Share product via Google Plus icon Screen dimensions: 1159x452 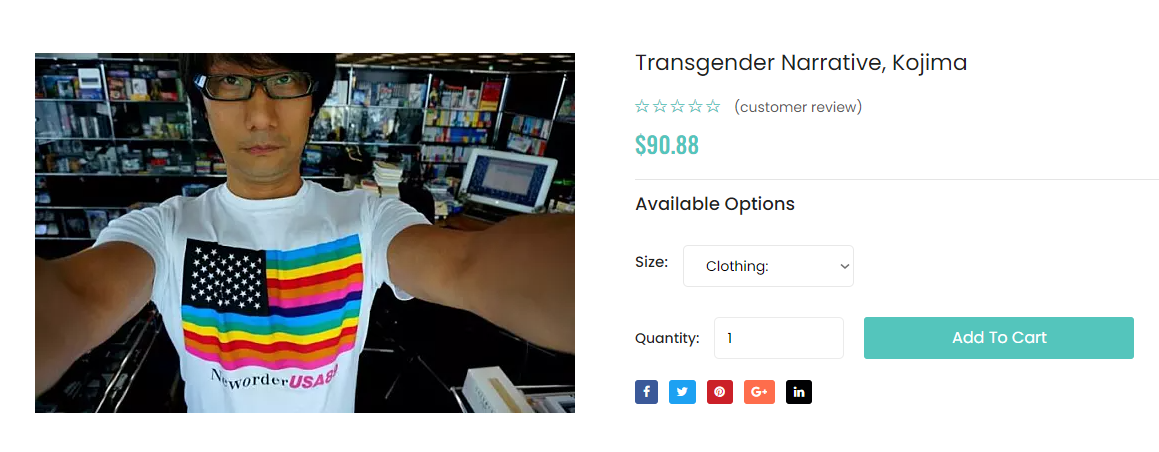pos(759,392)
